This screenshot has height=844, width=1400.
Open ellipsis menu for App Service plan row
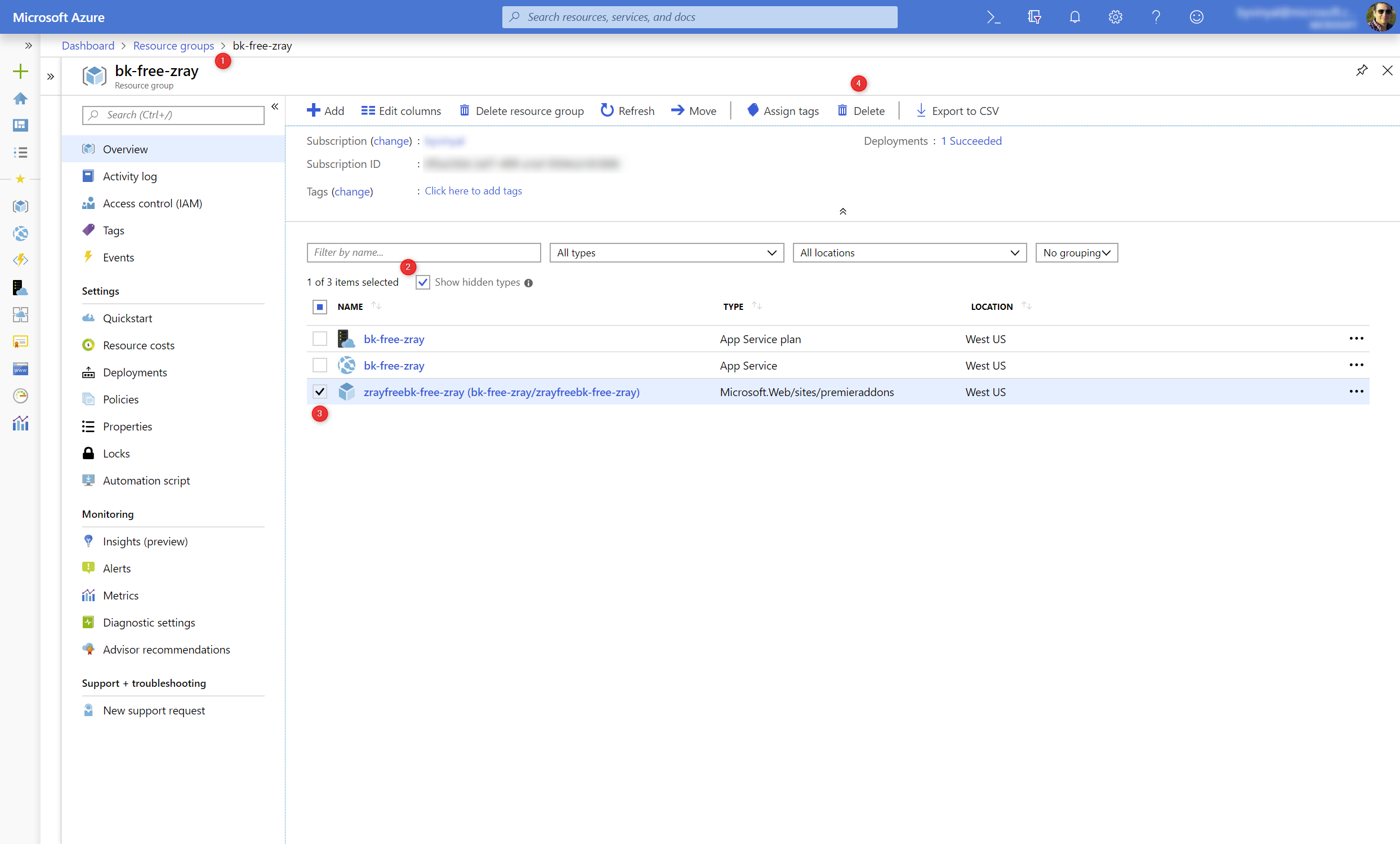point(1356,339)
